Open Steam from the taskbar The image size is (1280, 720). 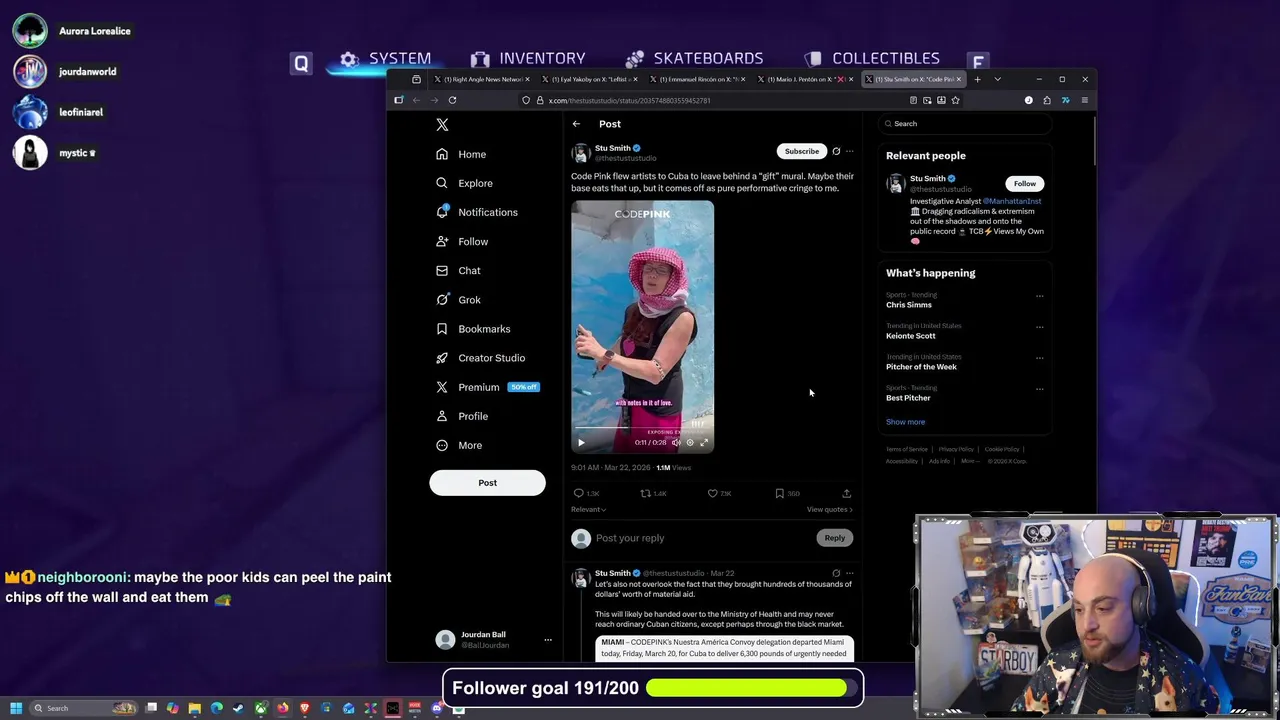238,708
